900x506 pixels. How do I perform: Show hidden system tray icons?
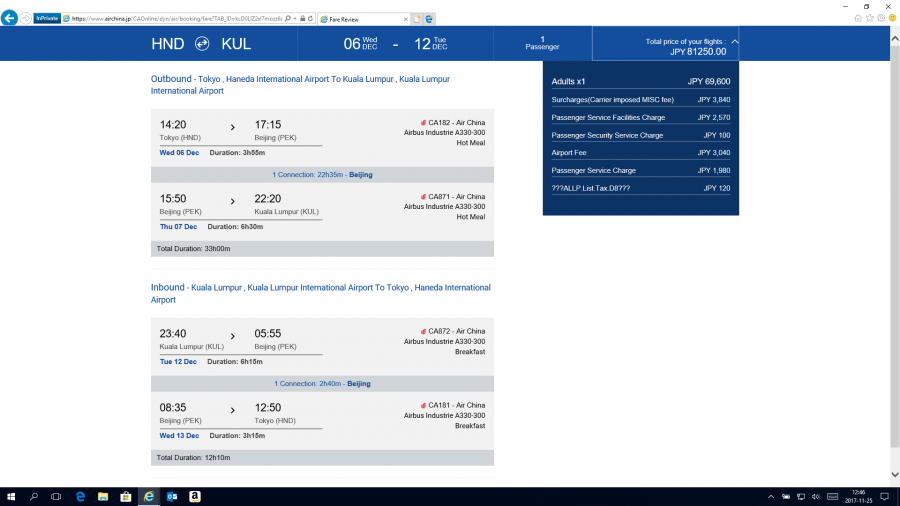[771, 496]
